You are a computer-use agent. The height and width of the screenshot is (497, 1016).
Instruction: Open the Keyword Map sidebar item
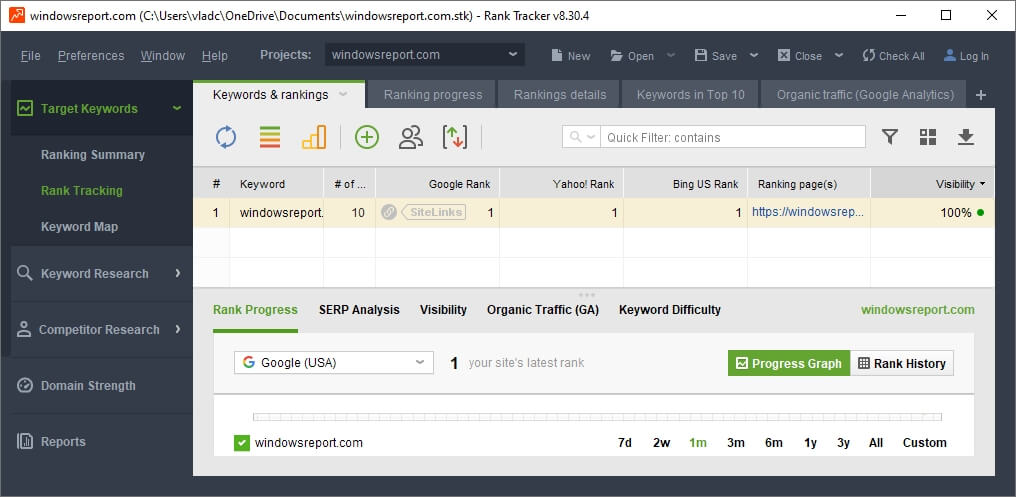coord(79,227)
